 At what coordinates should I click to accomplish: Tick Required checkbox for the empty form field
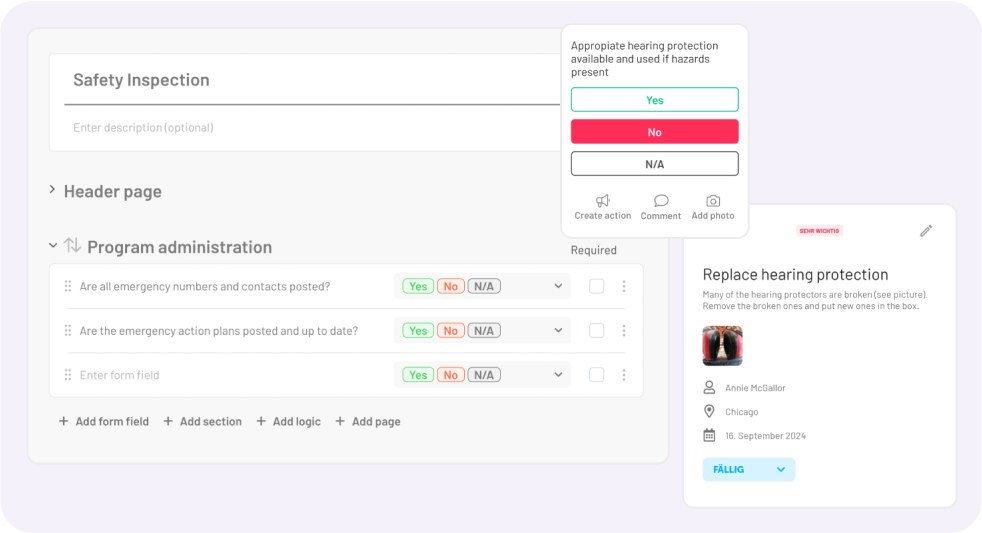596,375
